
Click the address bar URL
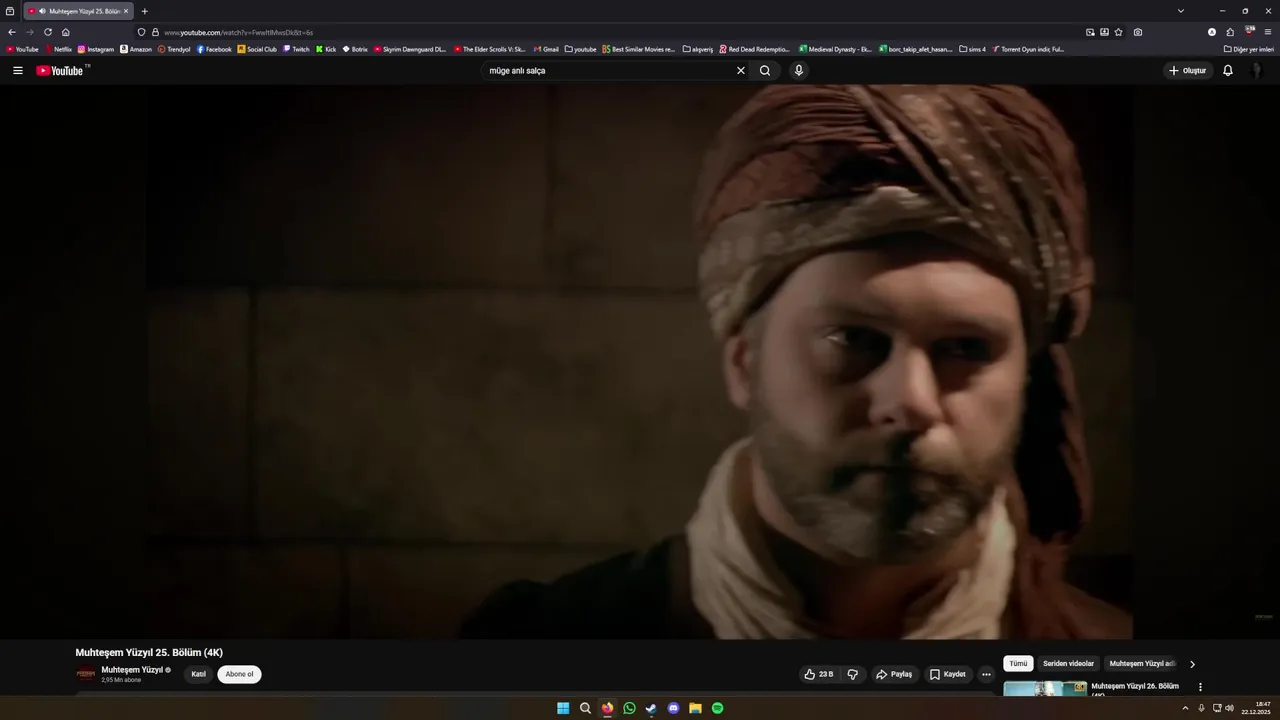(238, 32)
